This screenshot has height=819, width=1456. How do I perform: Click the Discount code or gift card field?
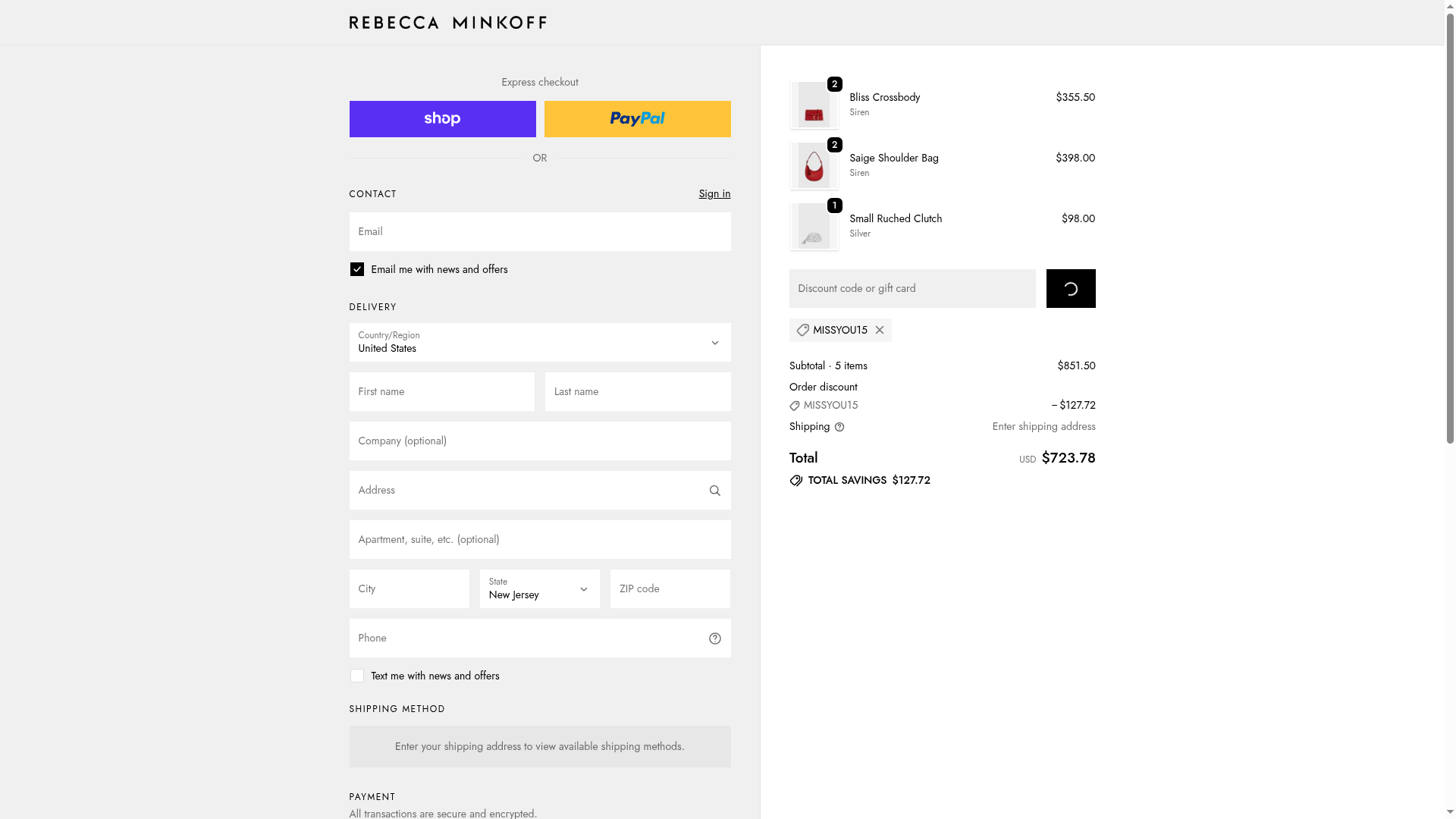[x=912, y=289]
